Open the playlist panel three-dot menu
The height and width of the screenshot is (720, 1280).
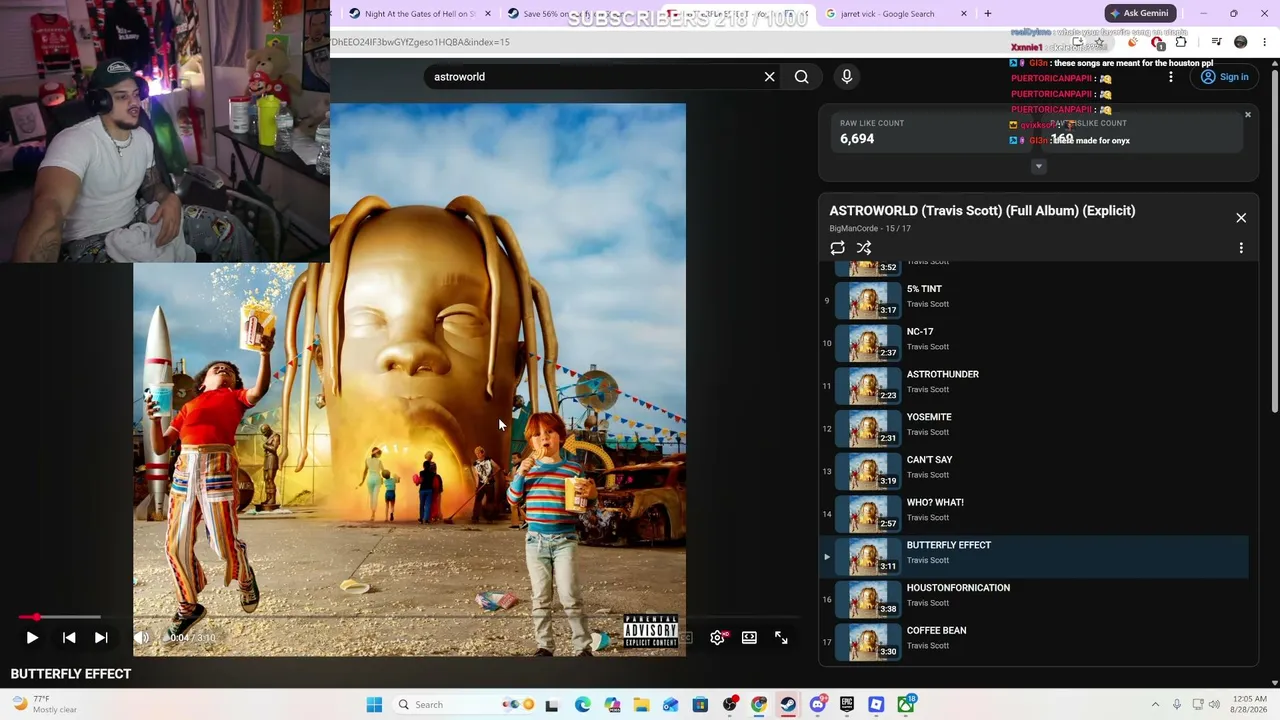1241,248
